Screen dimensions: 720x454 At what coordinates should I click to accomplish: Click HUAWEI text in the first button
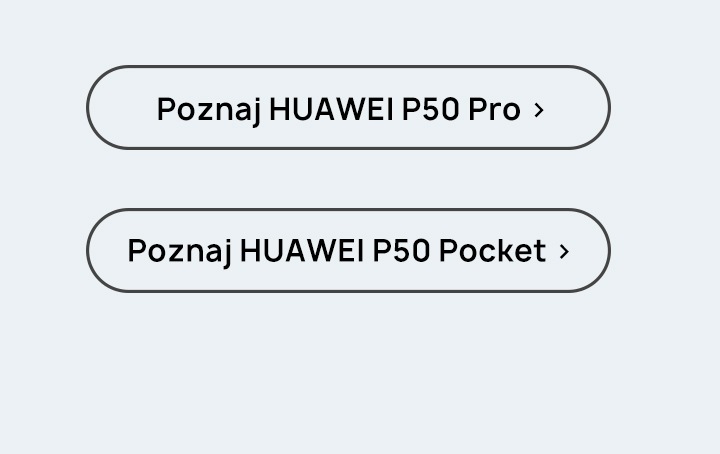click(x=332, y=109)
